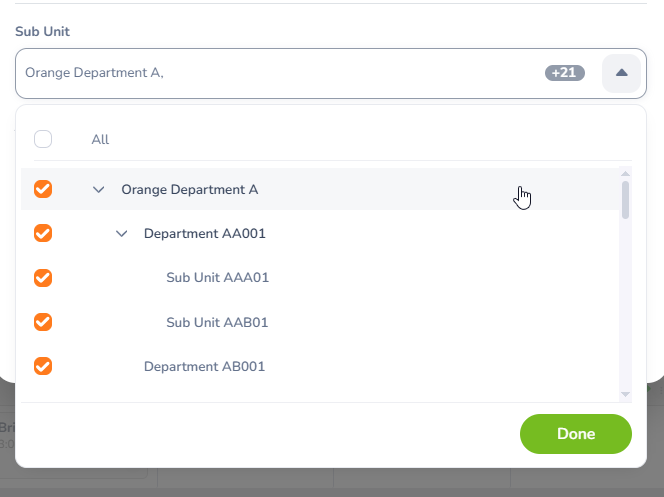Select Department AB001 label
Screen dimensions: 664x497
(204, 366)
